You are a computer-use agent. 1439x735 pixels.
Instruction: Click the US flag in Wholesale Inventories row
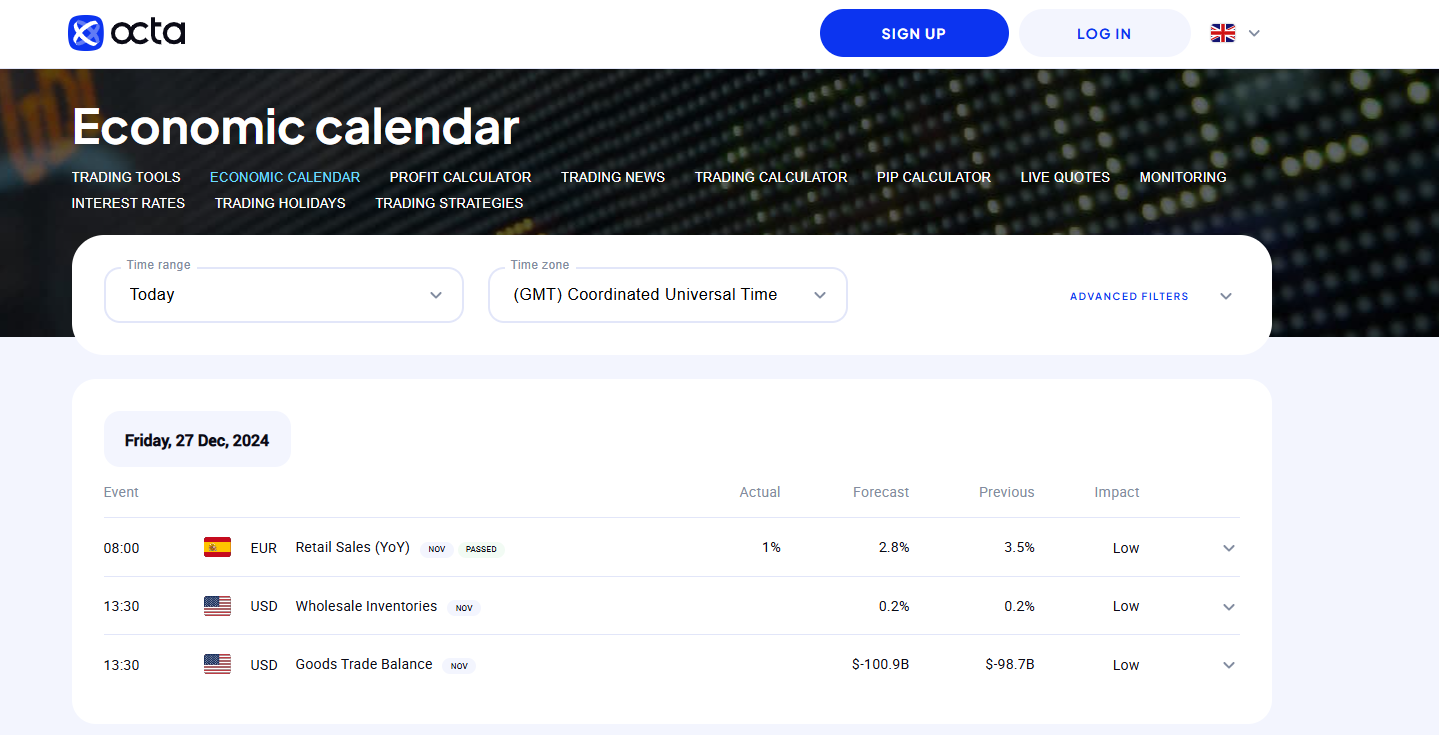click(217, 606)
